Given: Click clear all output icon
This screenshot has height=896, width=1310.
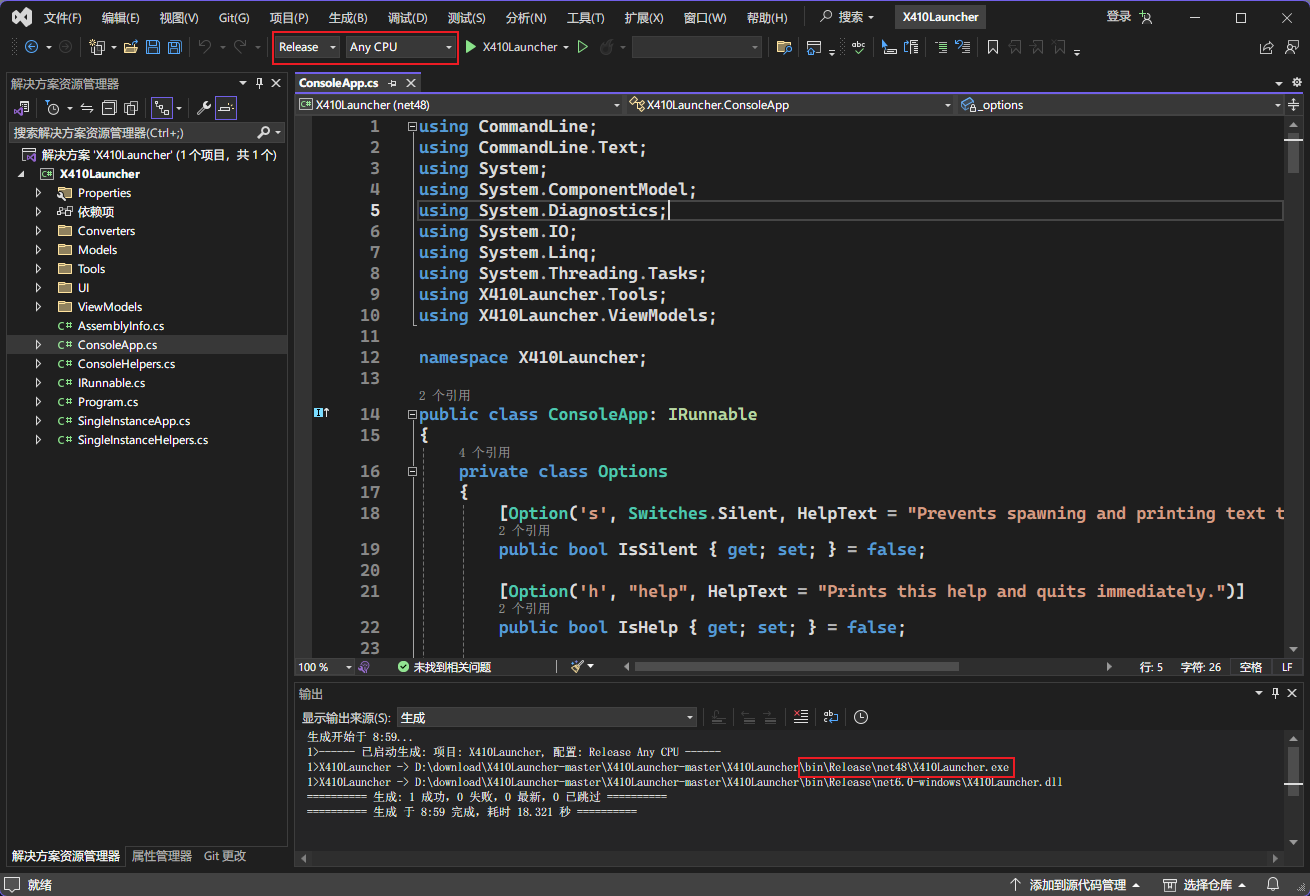Looking at the screenshot, I should [x=800, y=717].
